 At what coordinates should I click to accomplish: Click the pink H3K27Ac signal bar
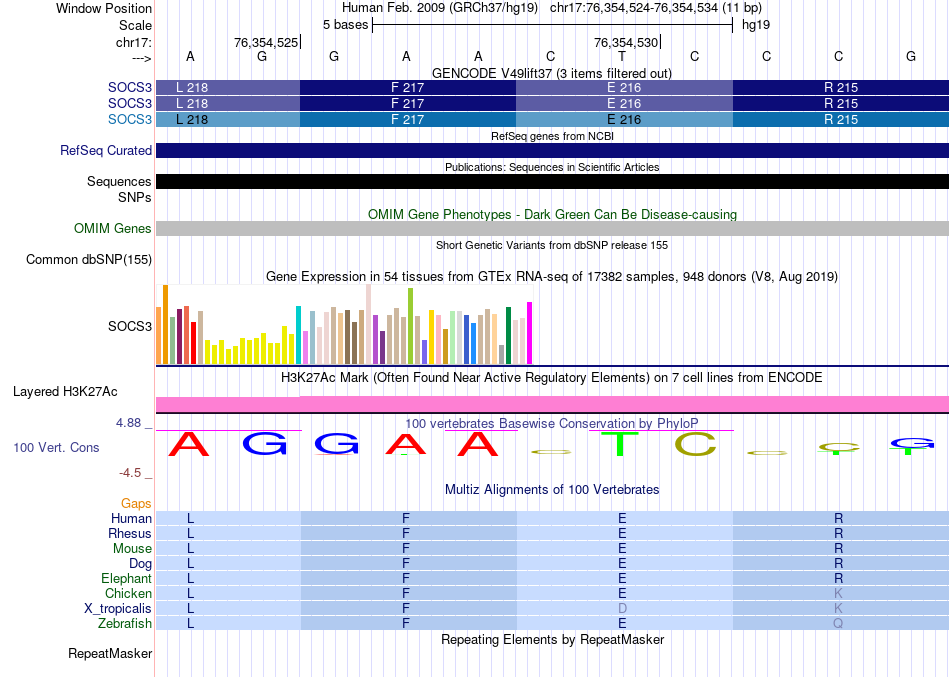552,404
